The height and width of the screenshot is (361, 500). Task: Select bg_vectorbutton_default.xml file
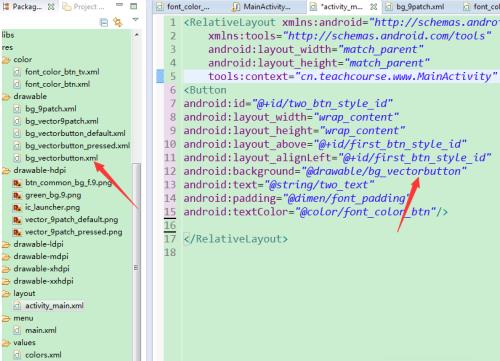[75, 133]
